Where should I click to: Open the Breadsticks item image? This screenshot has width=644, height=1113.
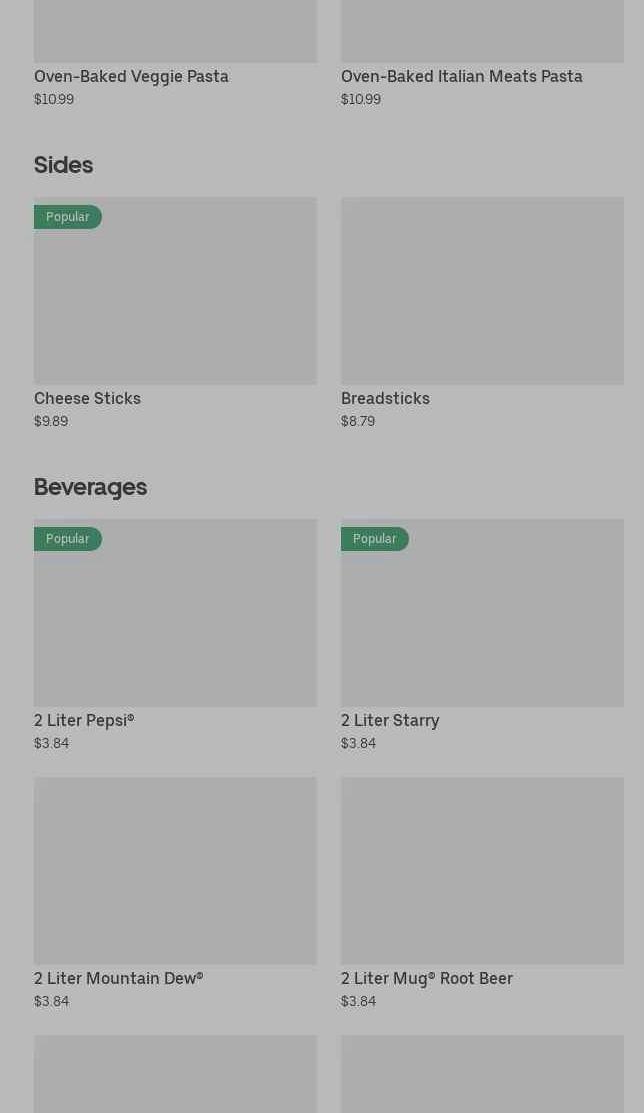[482, 290]
